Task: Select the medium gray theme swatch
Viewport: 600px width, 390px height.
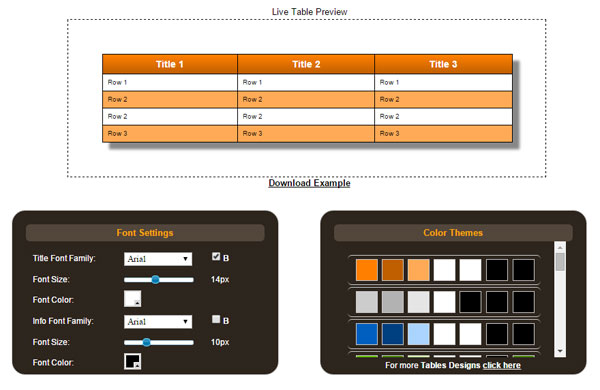Action: 393,302
